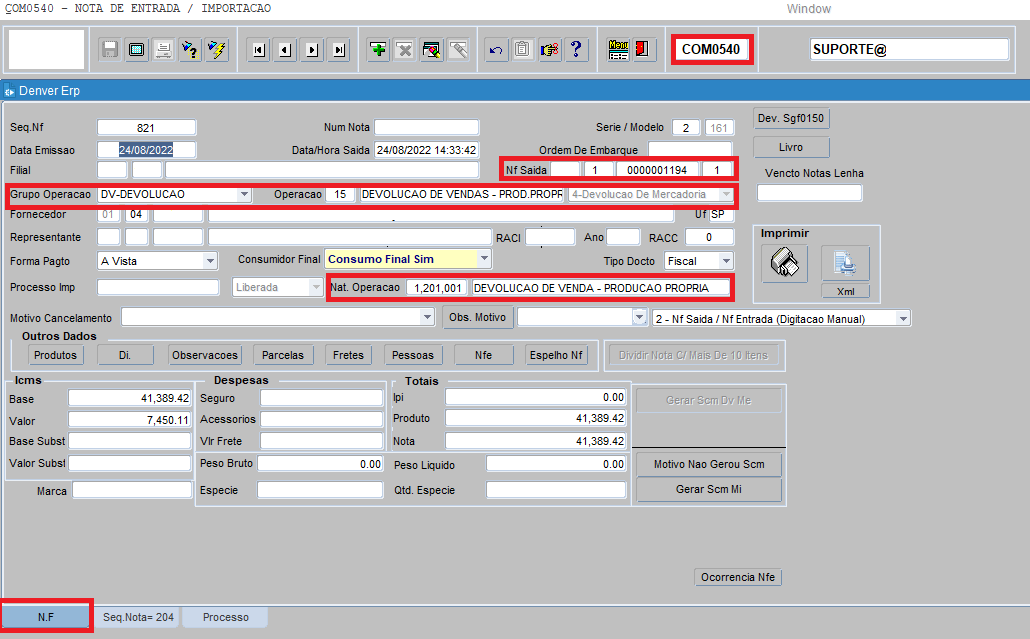Go to the first record
1030x639 pixels.
coord(259,50)
